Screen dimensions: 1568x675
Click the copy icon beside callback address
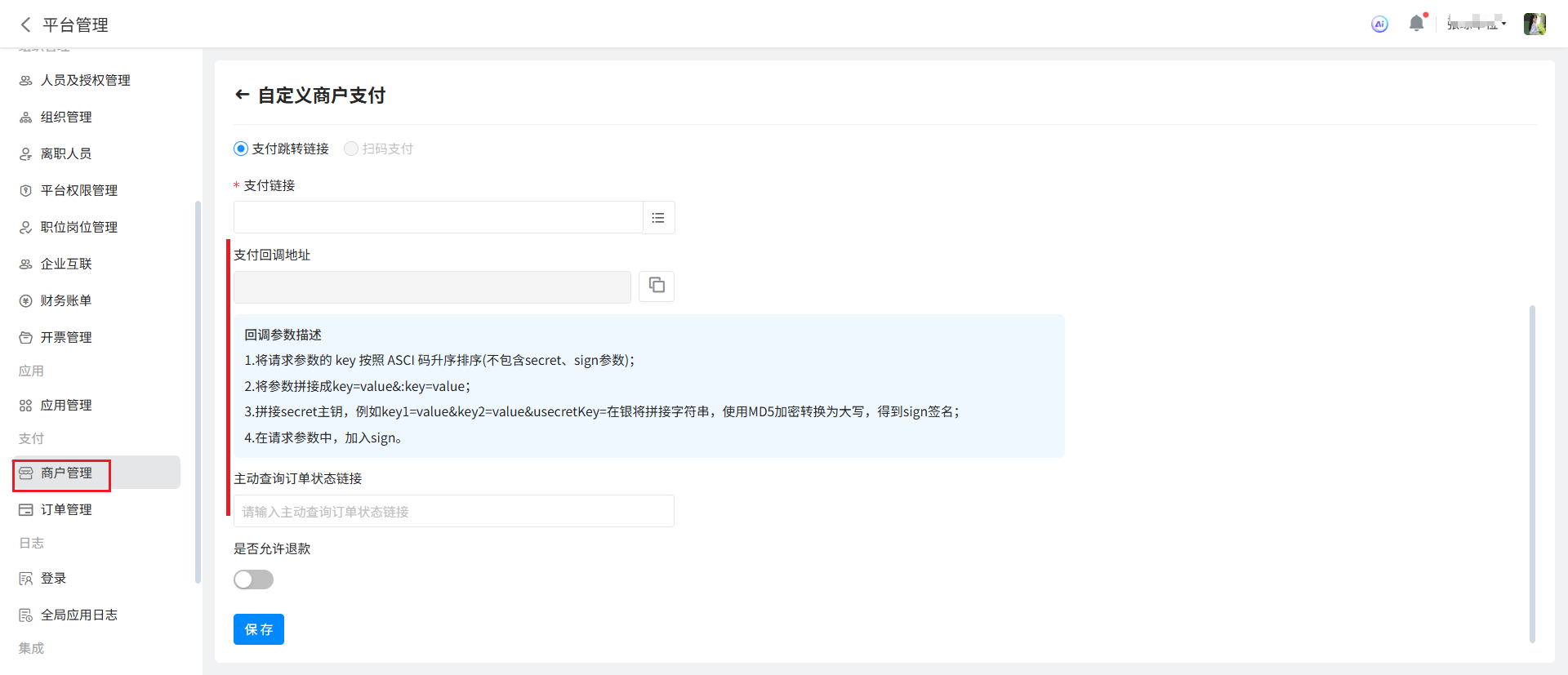pos(657,286)
